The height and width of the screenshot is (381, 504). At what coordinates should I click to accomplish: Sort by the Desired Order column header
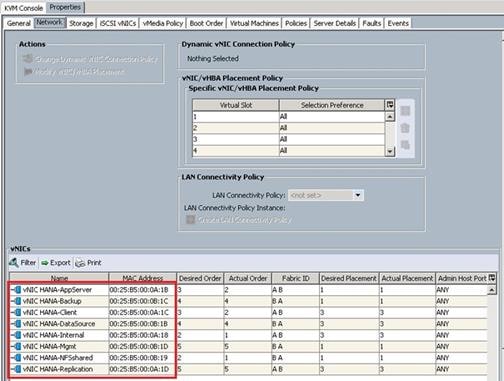[200, 278]
